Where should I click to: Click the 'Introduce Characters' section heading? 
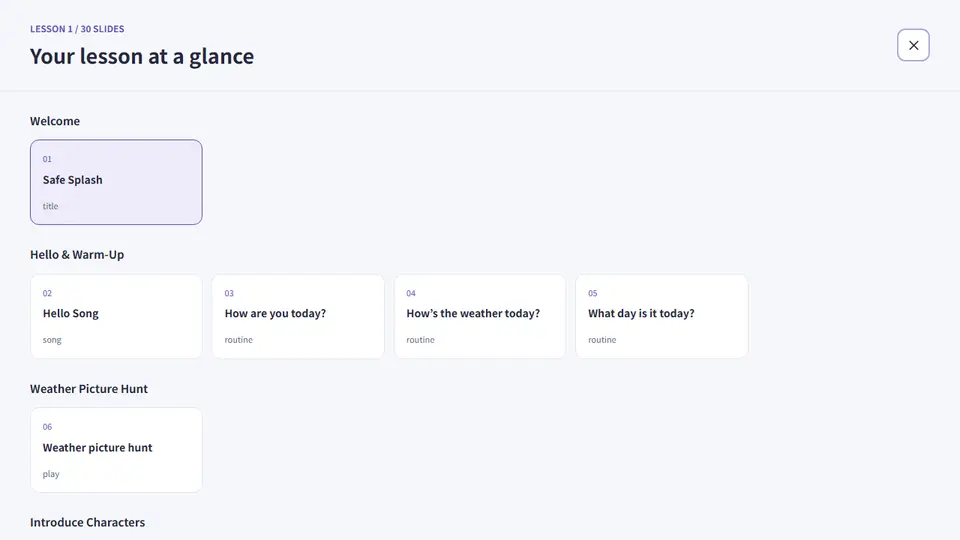88,522
